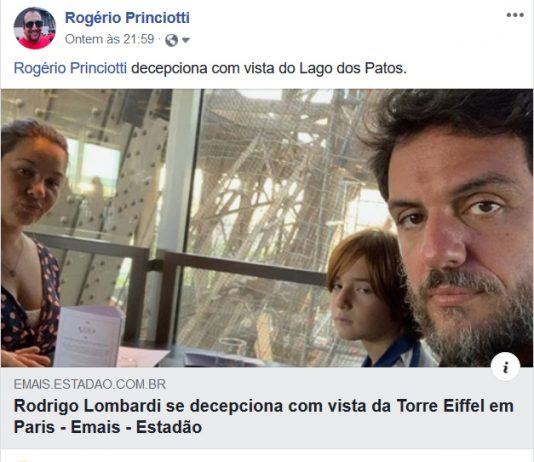
Task: Click the words Lago dos Patos in caption
Action: click(x=353, y=68)
